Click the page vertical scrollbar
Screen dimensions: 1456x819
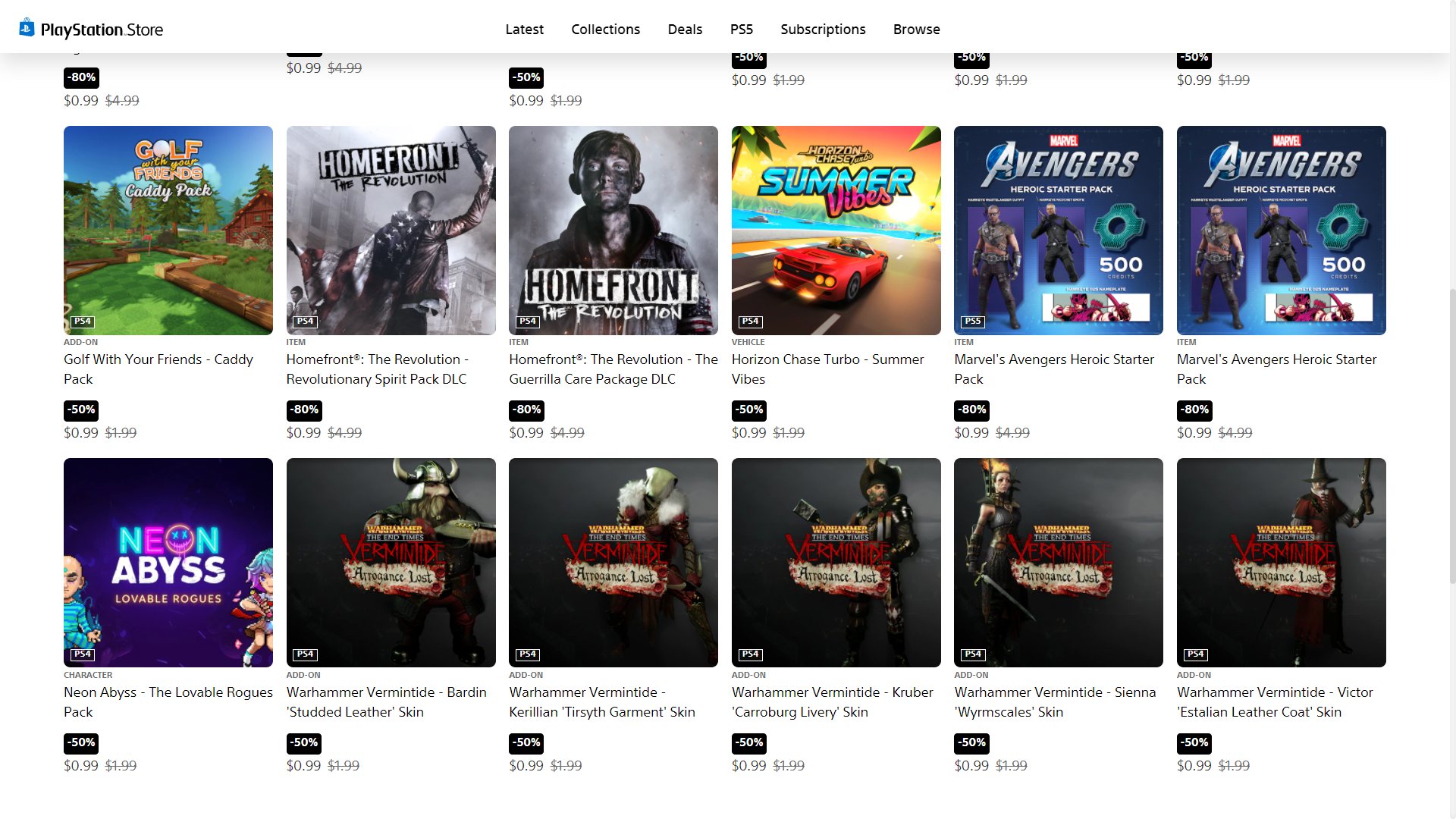pos(1451,436)
